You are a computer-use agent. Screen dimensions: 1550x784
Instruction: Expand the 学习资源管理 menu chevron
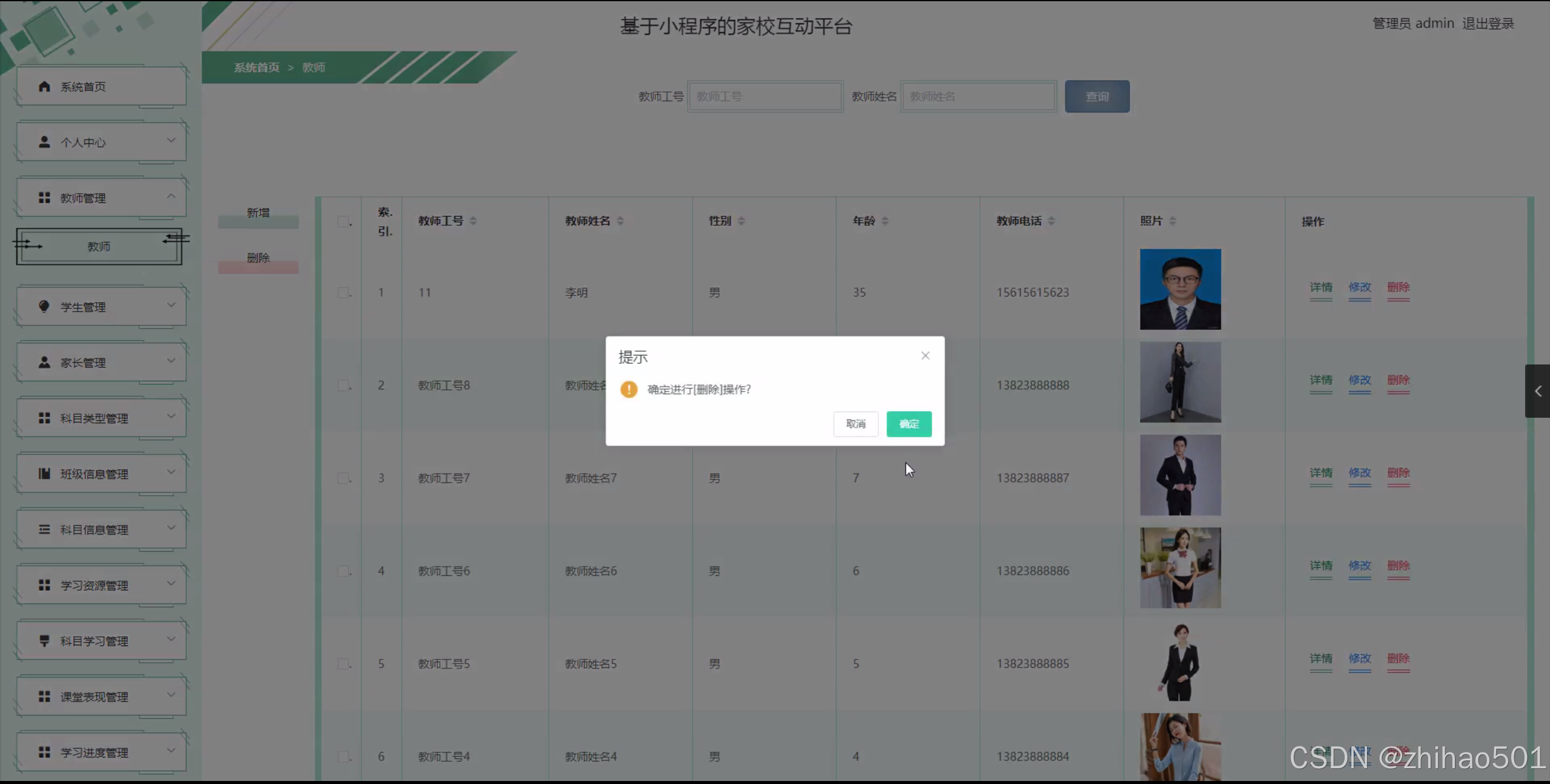pyautogui.click(x=171, y=584)
